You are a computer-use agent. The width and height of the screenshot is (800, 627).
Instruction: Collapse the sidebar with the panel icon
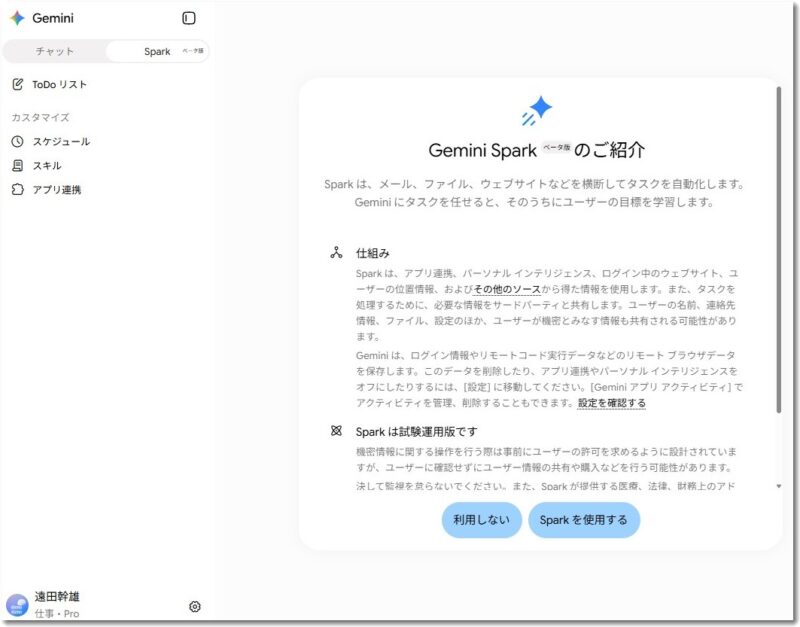[x=189, y=18]
